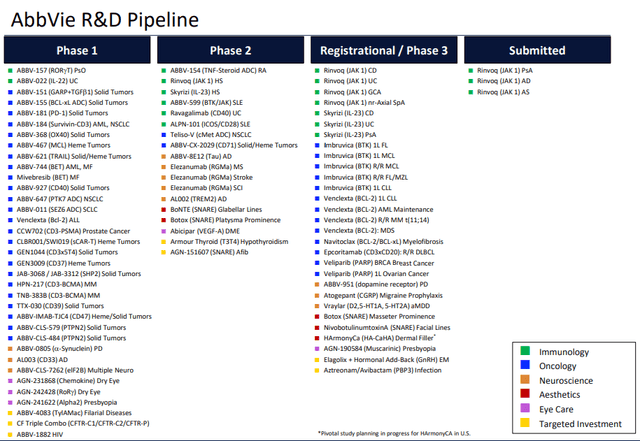Select Navitoclax (BCL-2/BCL-xL) Myelofibrosis
Screen dimensions: 640x441
pos(383,242)
